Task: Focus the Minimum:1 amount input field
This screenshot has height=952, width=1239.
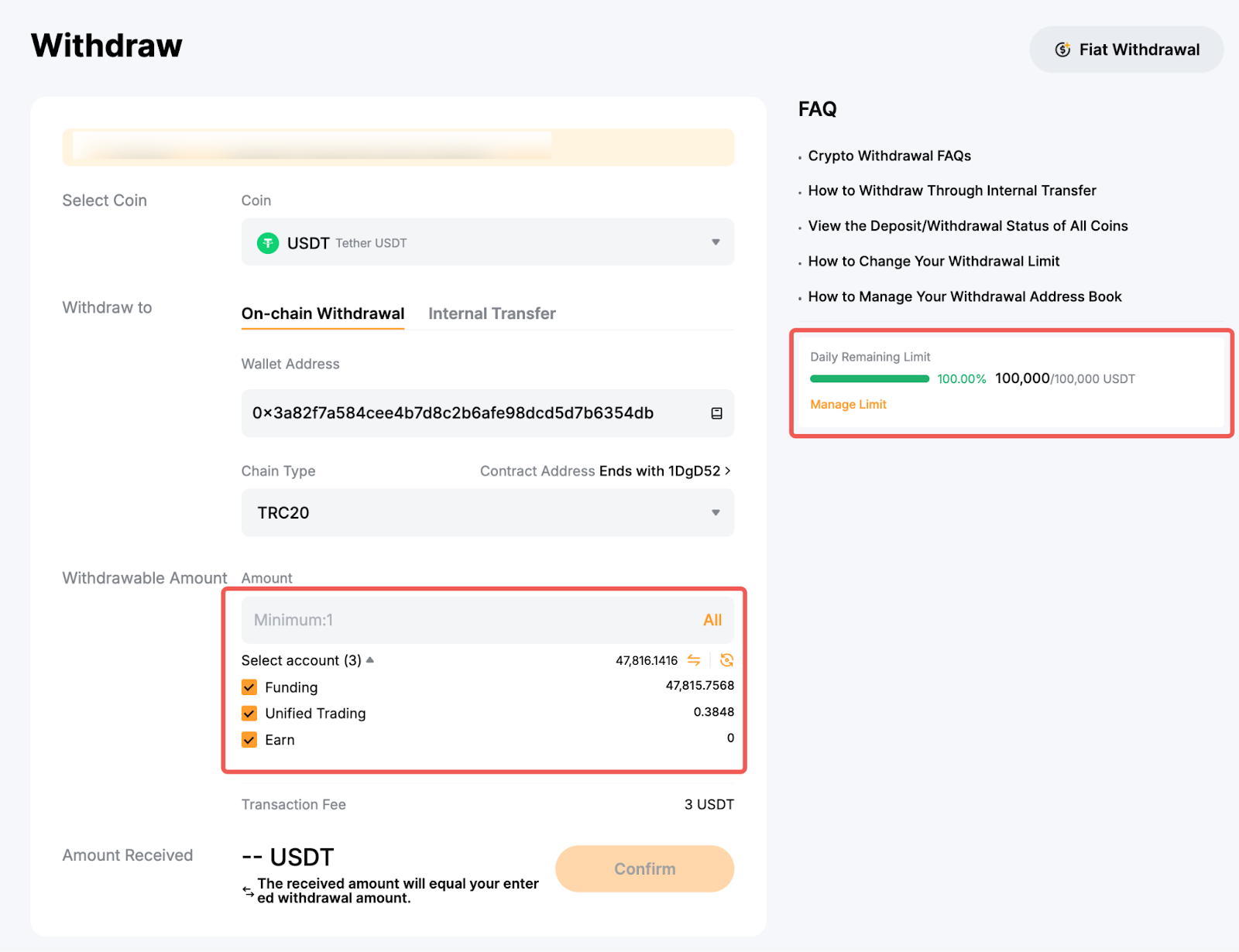Action: click(465, 620)
